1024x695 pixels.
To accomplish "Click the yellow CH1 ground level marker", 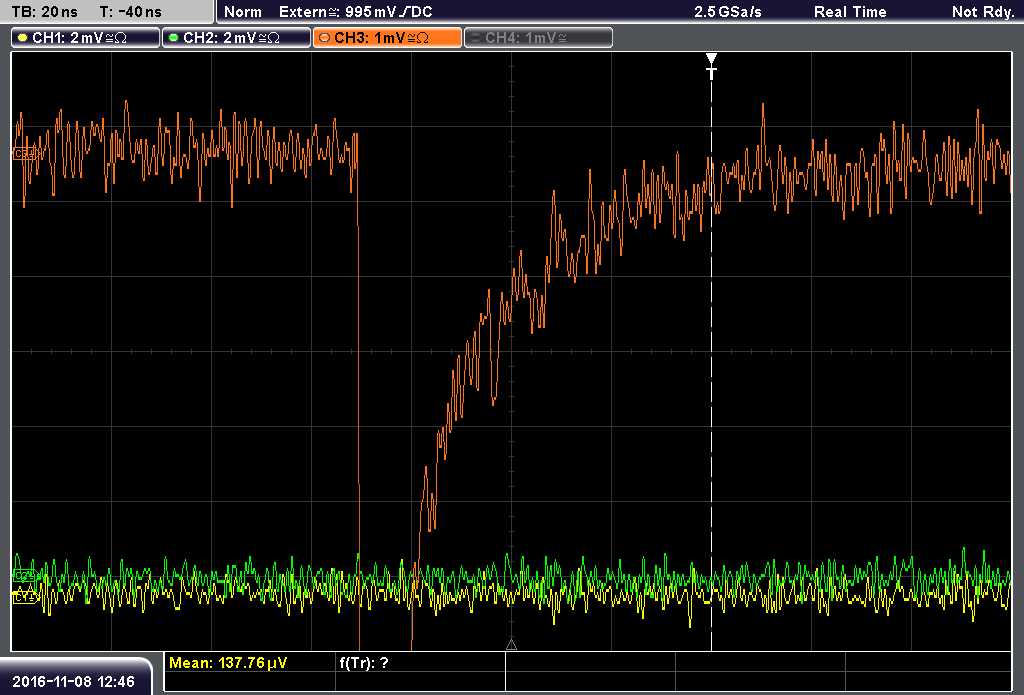I will click(25, 596).
